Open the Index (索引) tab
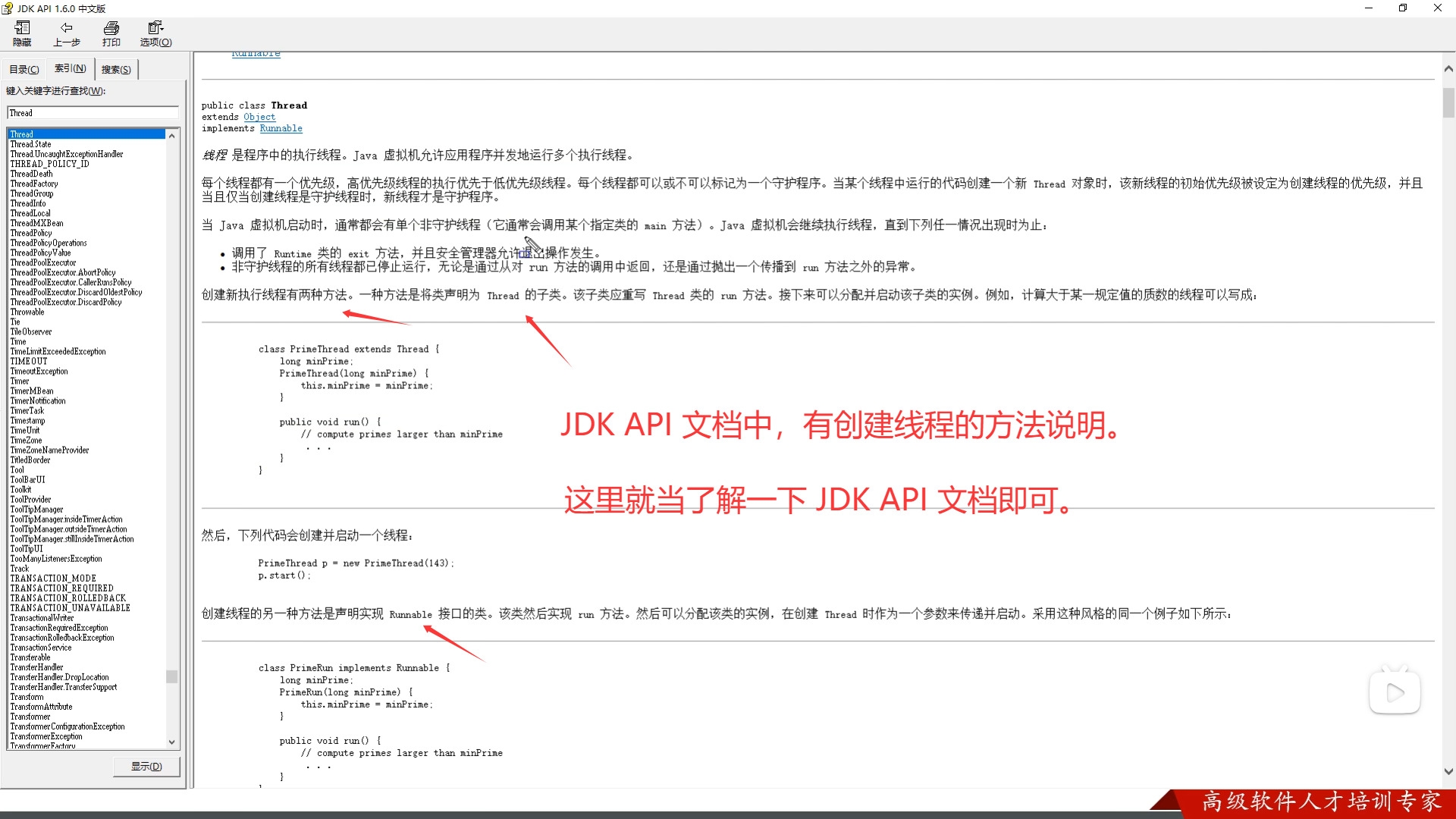This screenshot has width=1456, height=819. tap(71, 68)
